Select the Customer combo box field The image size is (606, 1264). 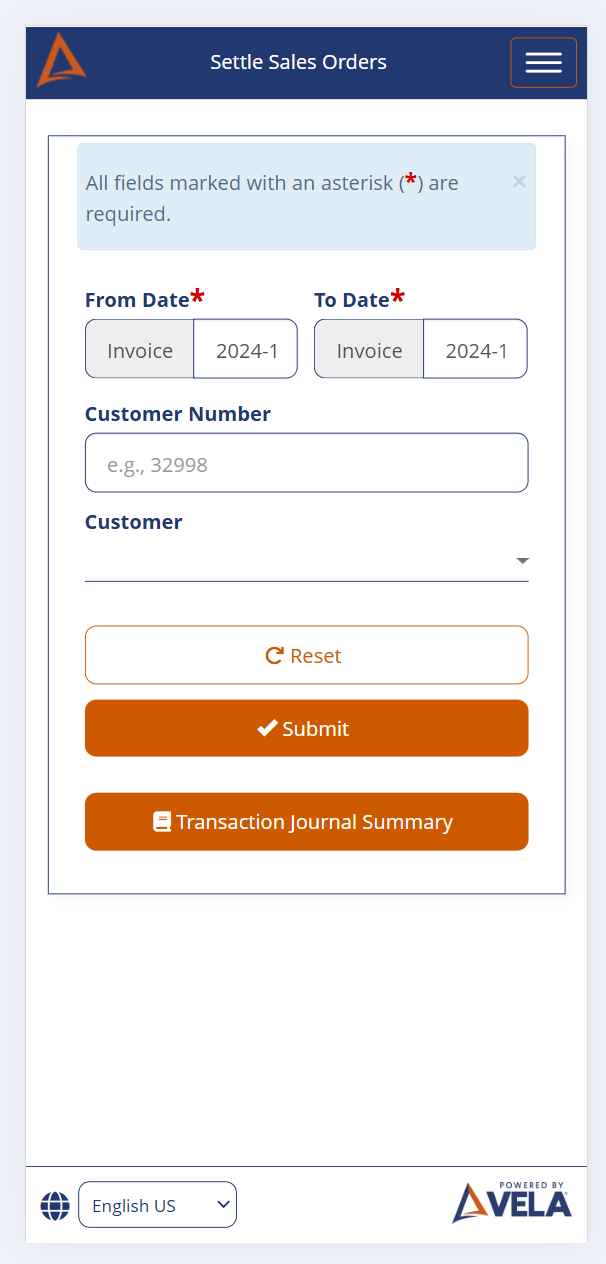(x=296, y=561)
